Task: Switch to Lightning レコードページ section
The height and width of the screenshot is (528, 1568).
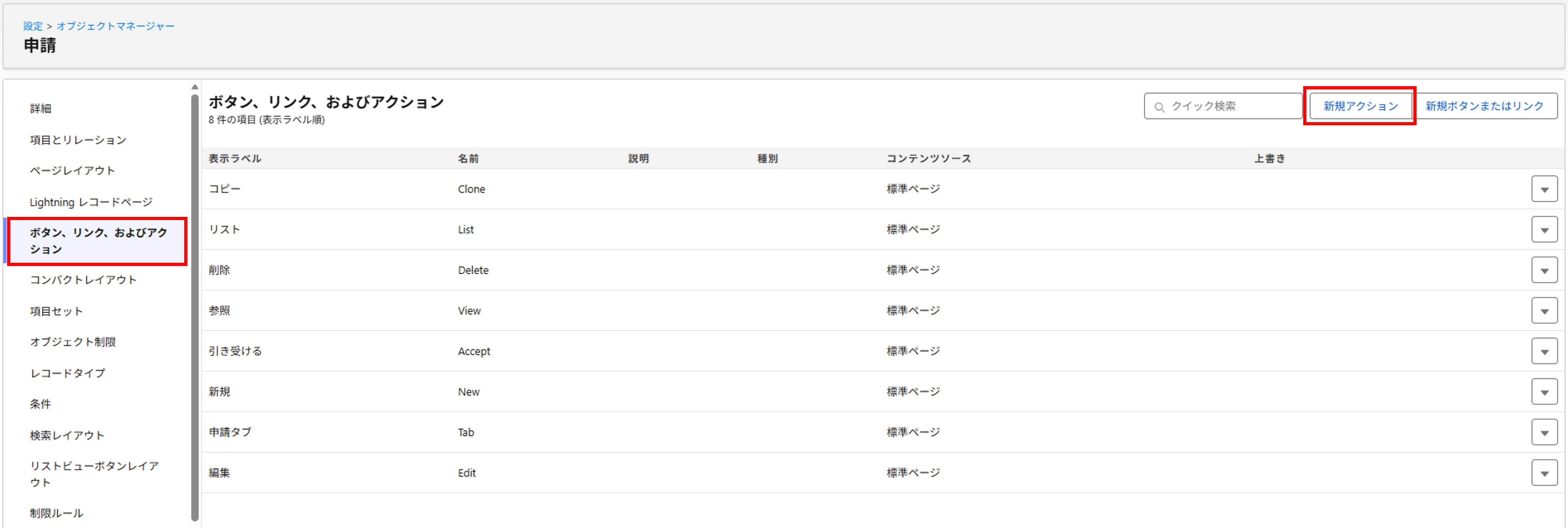Action: pyautogui.click(x=91, y=202)
